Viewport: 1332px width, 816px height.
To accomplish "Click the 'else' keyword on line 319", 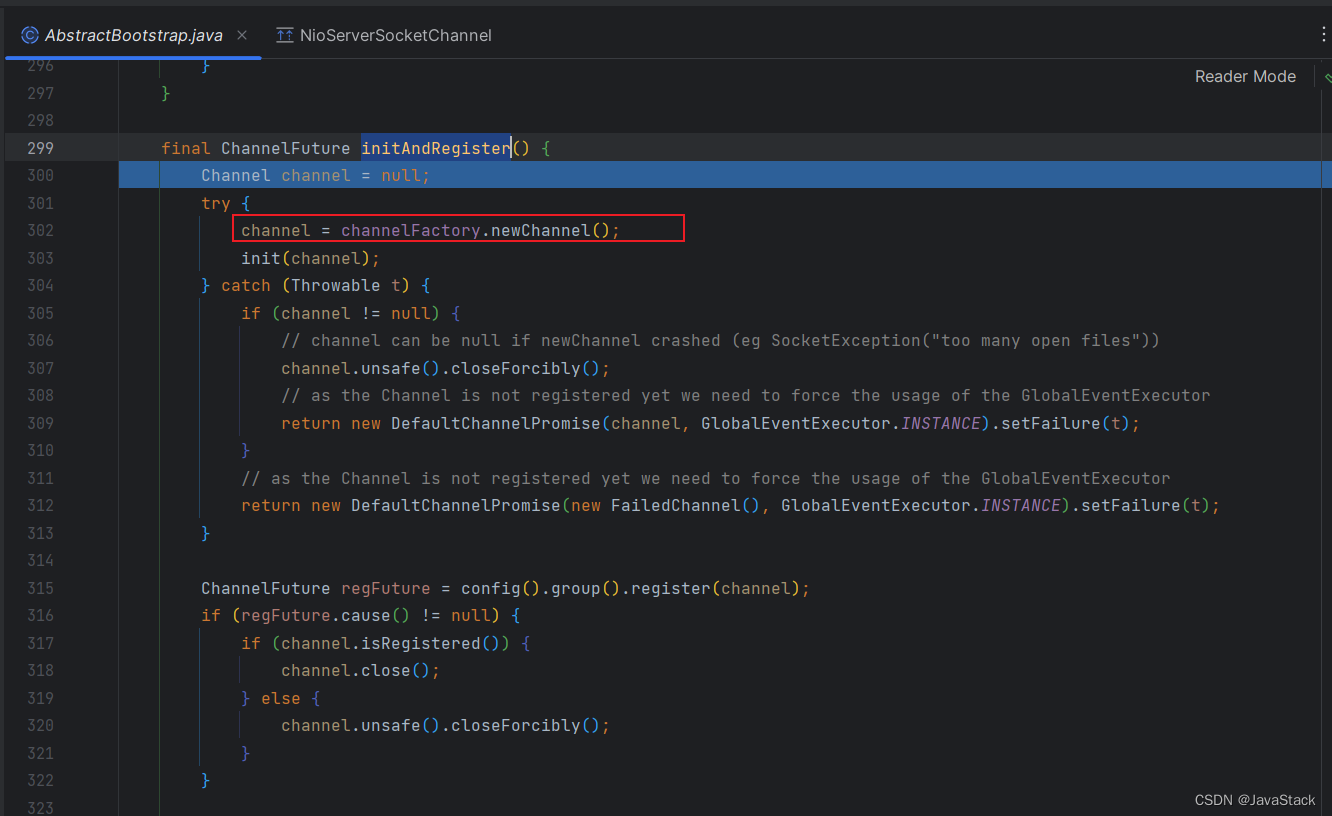I will [280, 698].
